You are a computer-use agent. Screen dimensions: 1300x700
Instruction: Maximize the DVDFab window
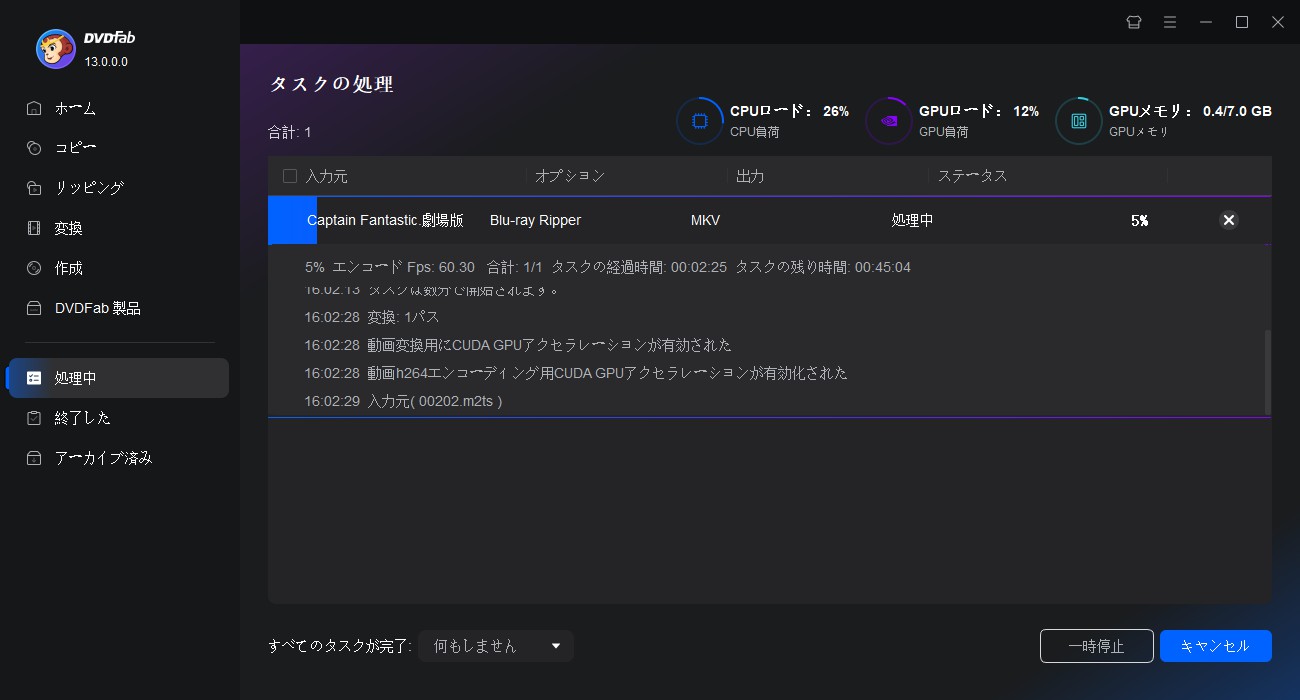point(1242,22)
